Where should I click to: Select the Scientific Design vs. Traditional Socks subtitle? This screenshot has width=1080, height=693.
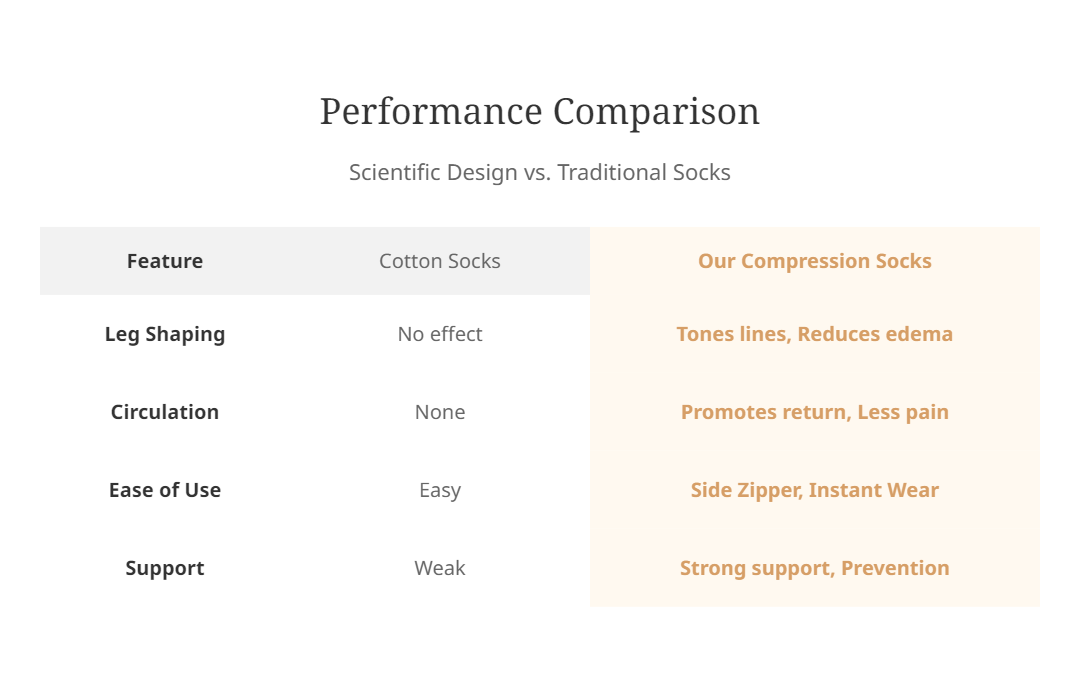tap(539, 172)
